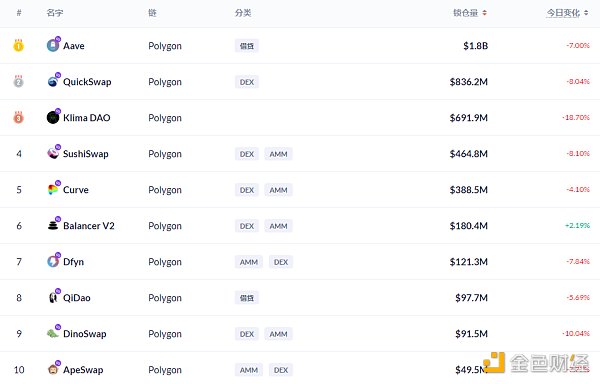Viewport: 600px width, 384px height.
Task: Click the Curve rainbow logo icon
Action: pos(53,189)
